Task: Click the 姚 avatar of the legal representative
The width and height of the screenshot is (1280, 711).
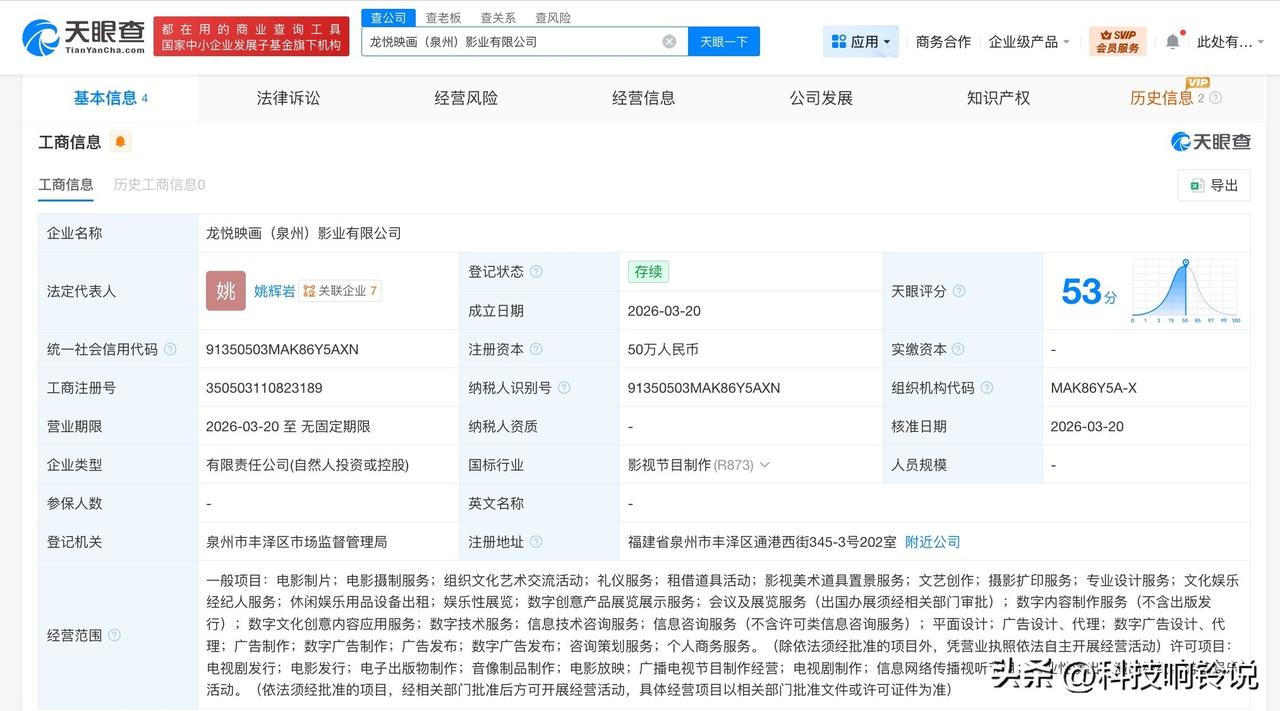Action: 225,290
